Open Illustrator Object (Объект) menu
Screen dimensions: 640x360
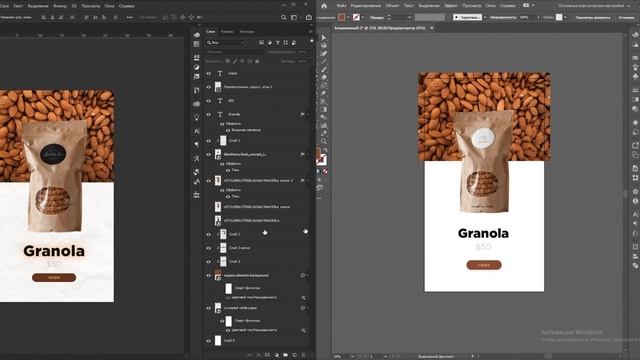click(392, 6)
